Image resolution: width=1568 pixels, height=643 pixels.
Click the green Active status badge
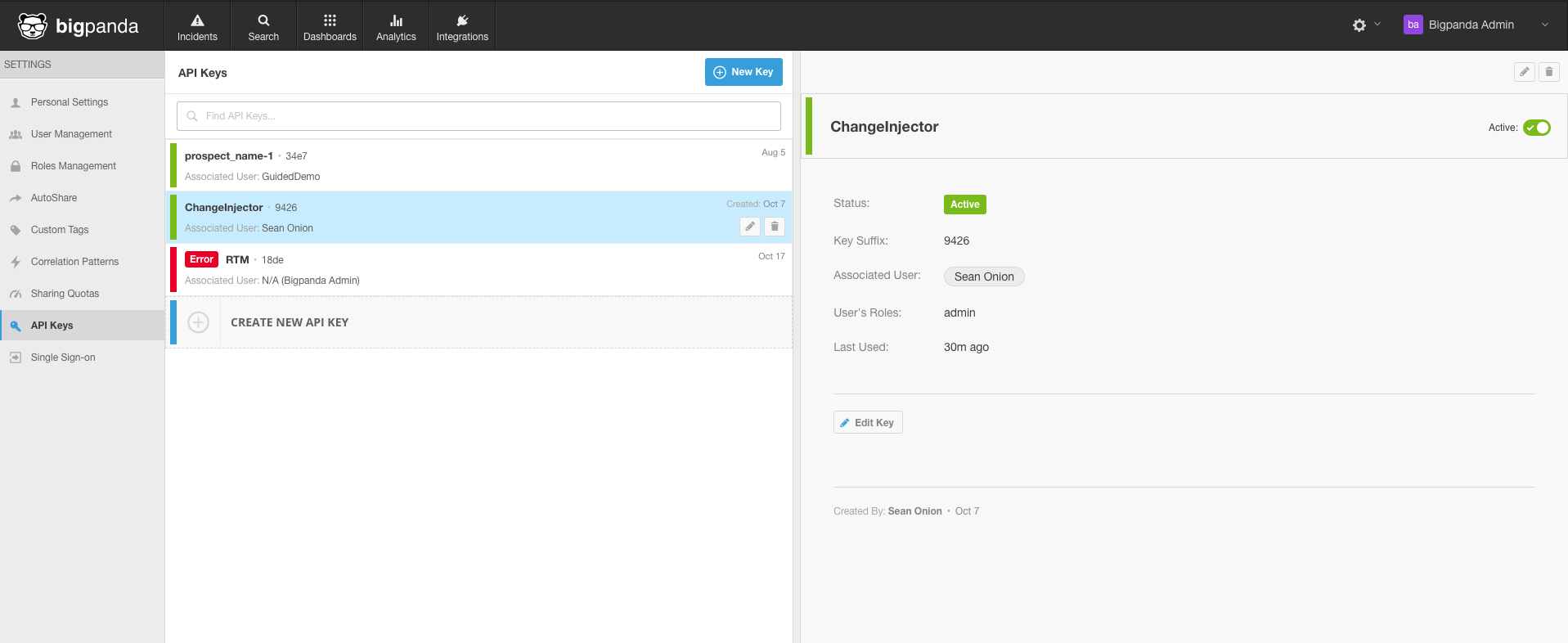[x=965, y=205]
